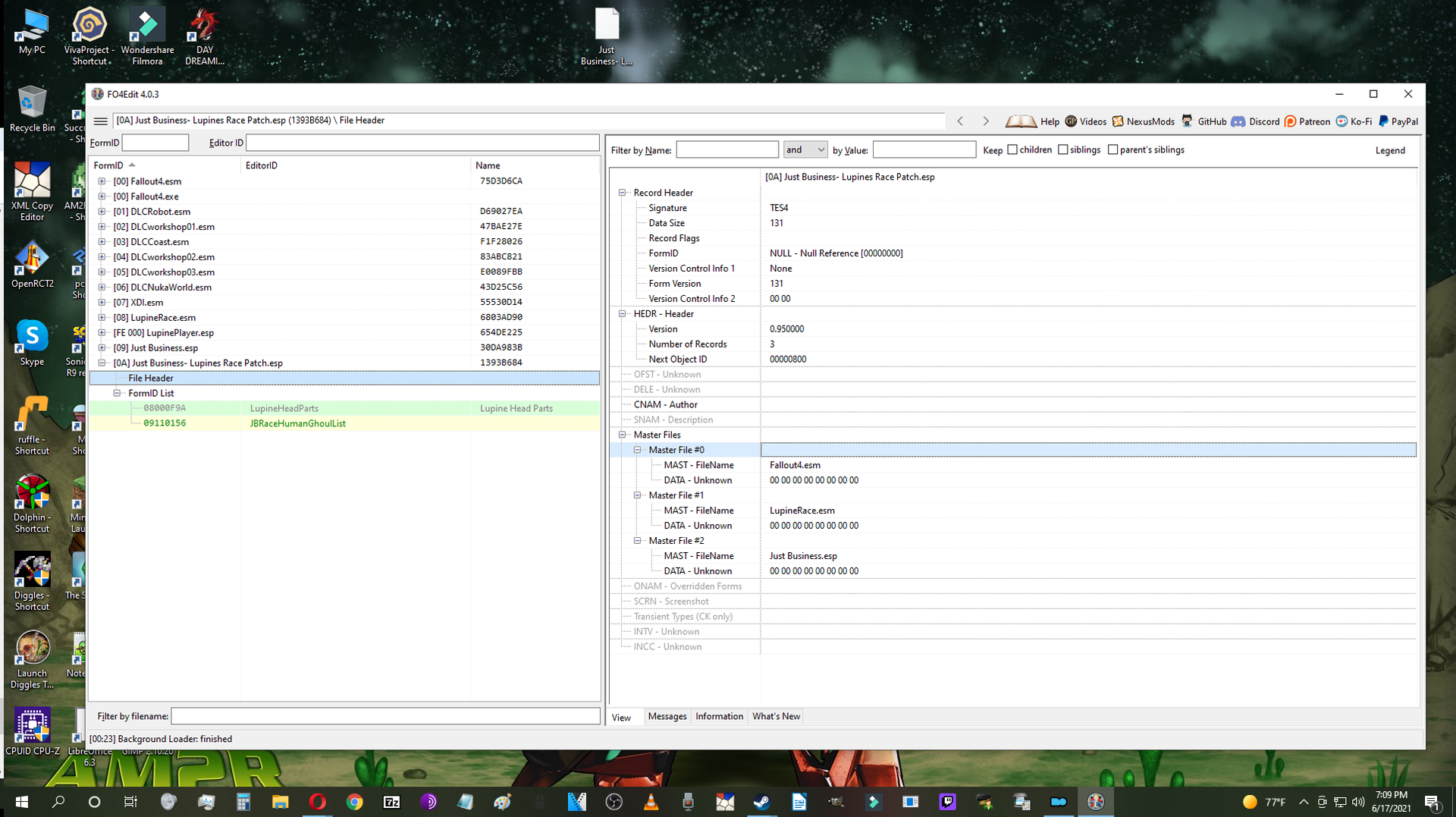Click the Filter by Name field
Image resolution: width=1456 pixels, height=817 pixels.
click(x=727, y=150)
